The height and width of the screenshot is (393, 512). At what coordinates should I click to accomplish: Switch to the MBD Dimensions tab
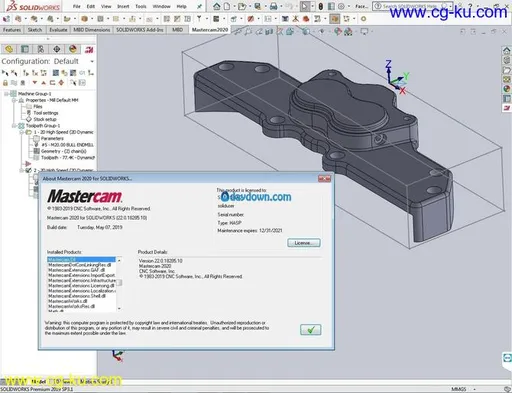(x=92, y=30)
